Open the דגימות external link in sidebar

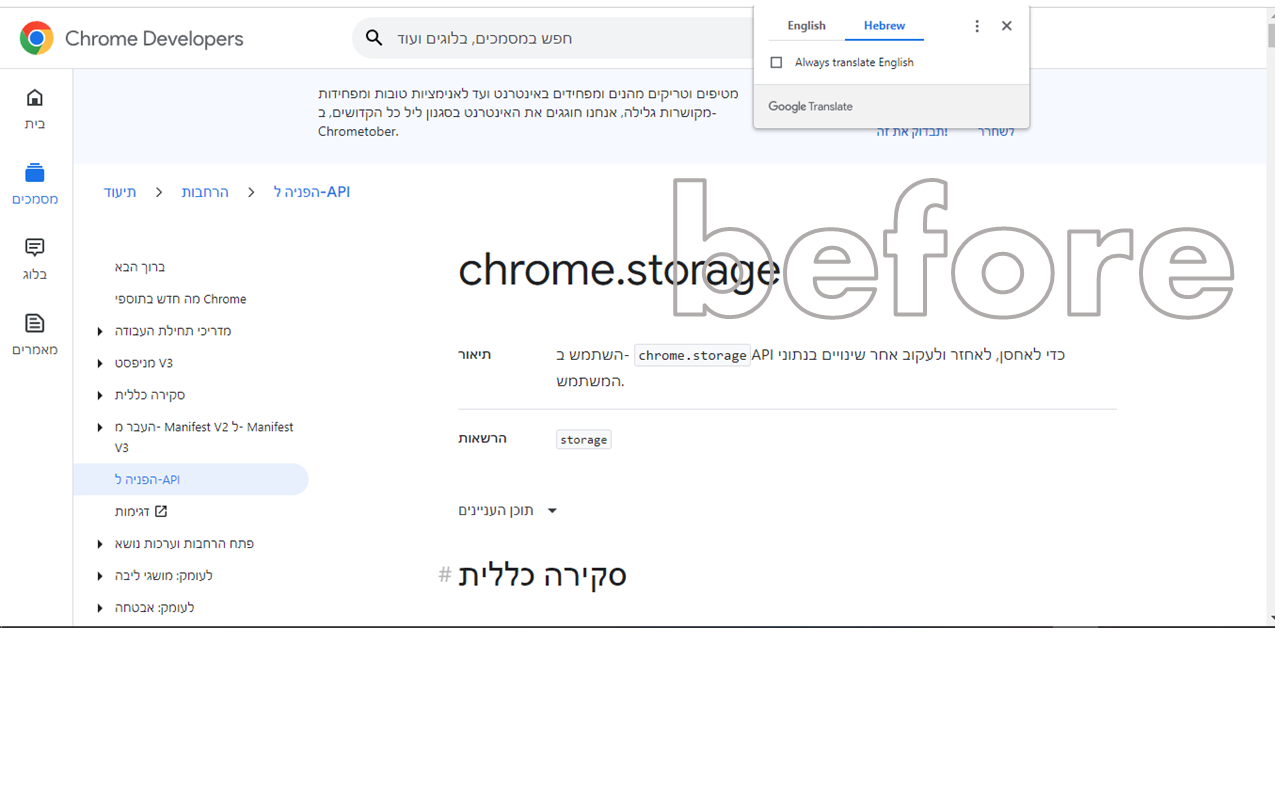(x=141, y=511)
